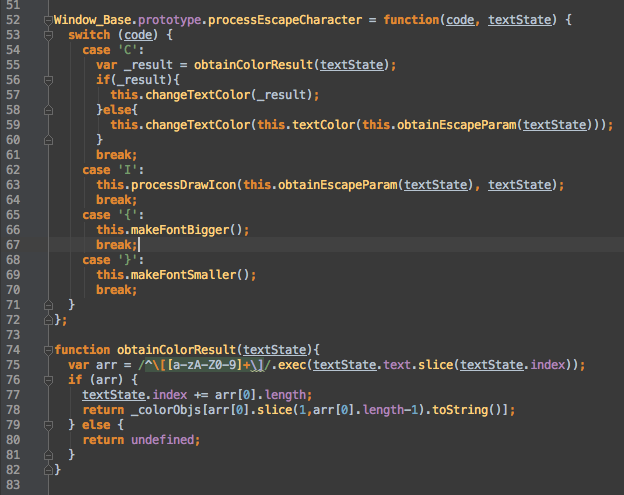Click the fold end marker on line 71
Screen dimensions: 624x495
48,305
